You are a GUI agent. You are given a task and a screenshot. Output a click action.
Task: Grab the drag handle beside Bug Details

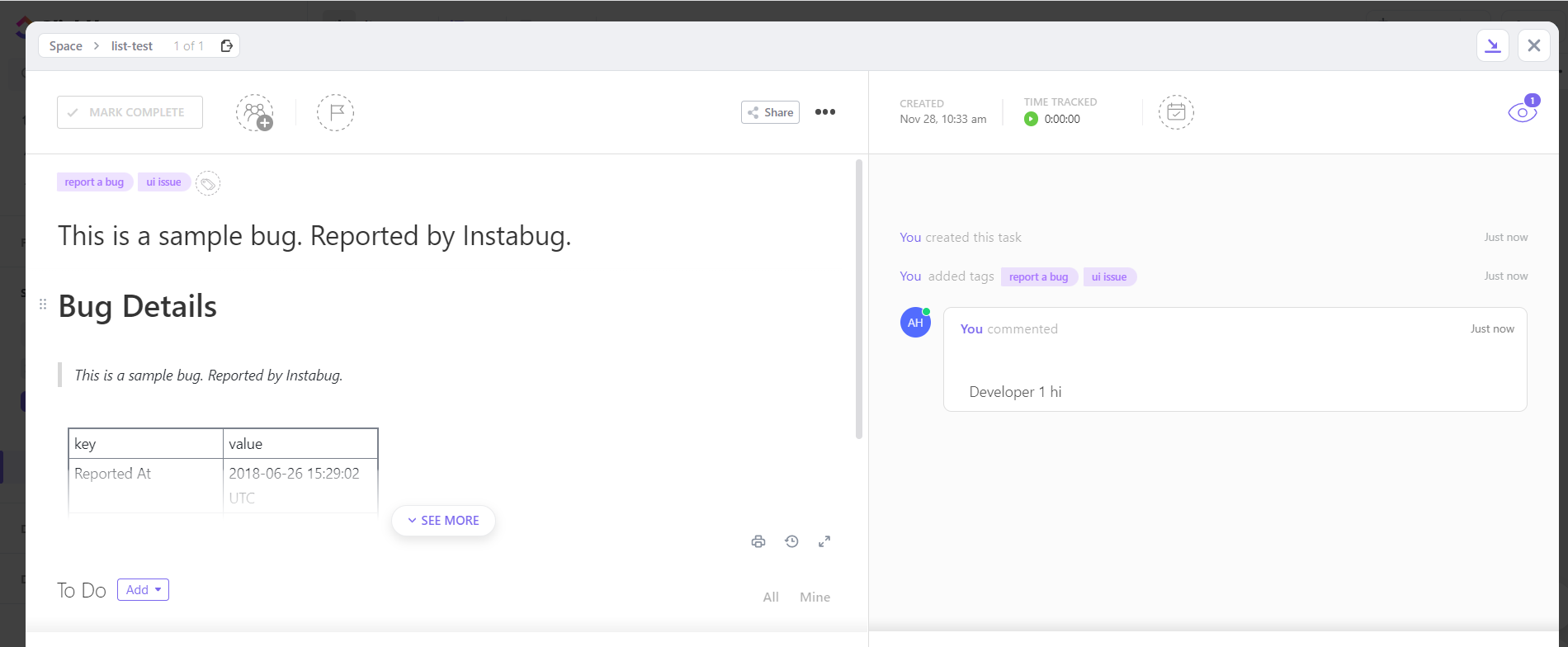tap(43, 305)
